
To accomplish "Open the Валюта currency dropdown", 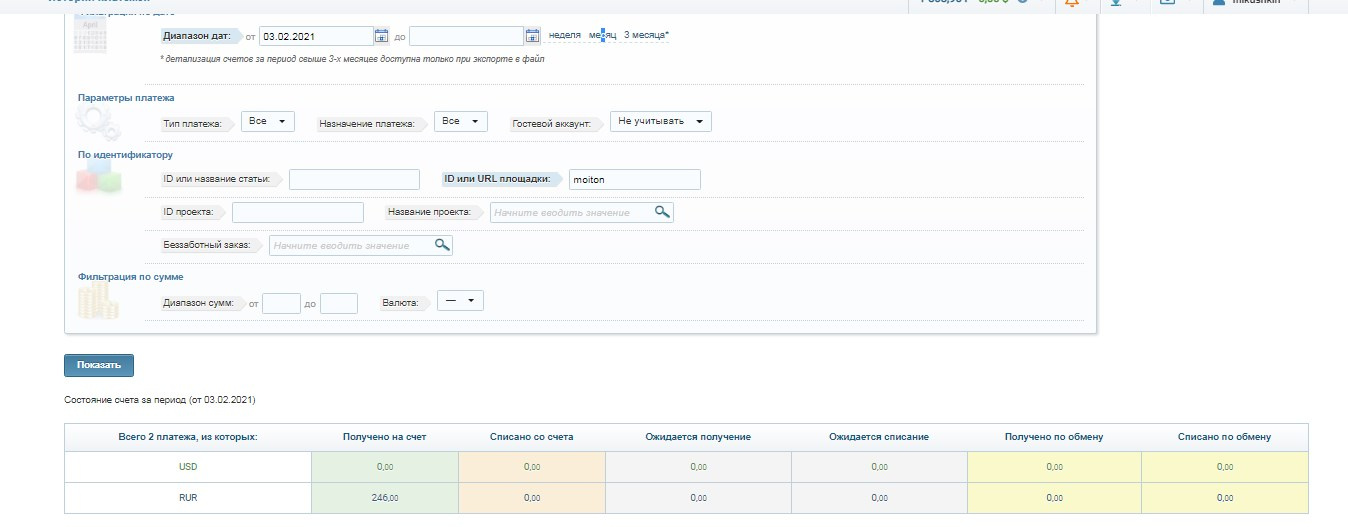I will click(460, 300).
